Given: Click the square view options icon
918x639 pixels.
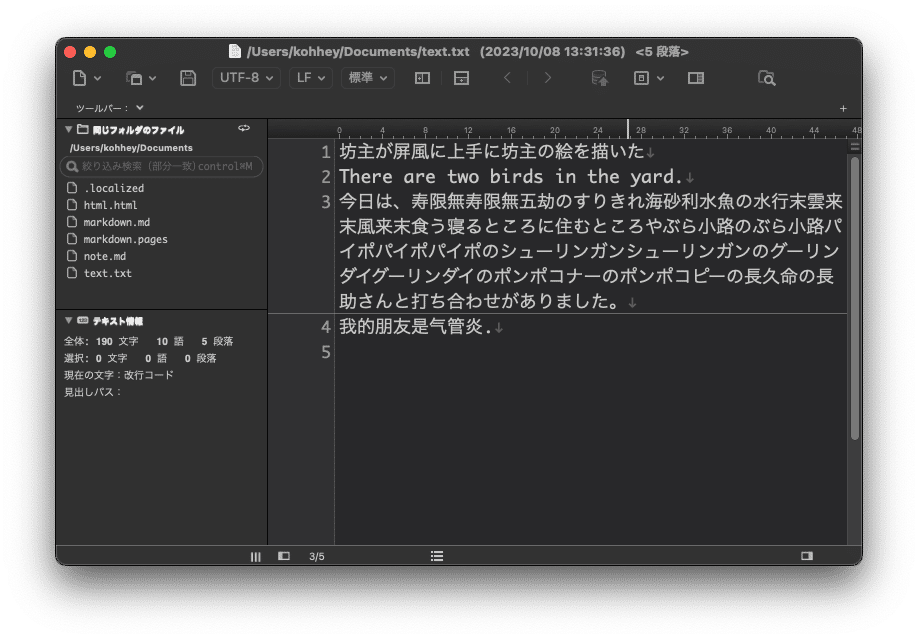Looking at the screenshot, I should pyautogui.click(x=642, y=78).
